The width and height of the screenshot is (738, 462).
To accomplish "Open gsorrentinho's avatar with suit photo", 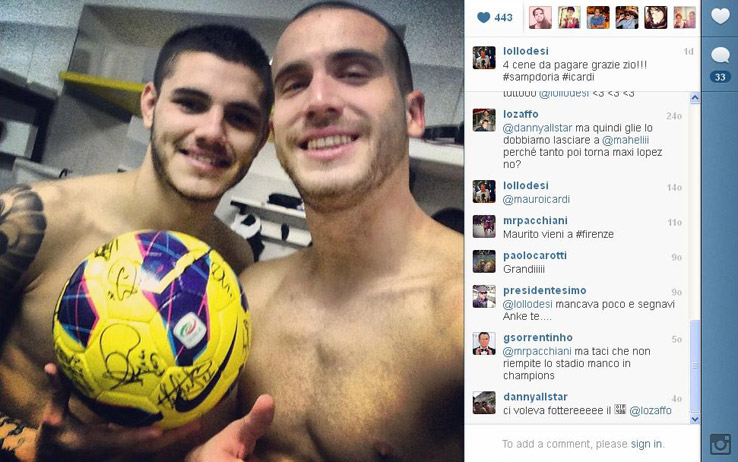I will 484,343.
